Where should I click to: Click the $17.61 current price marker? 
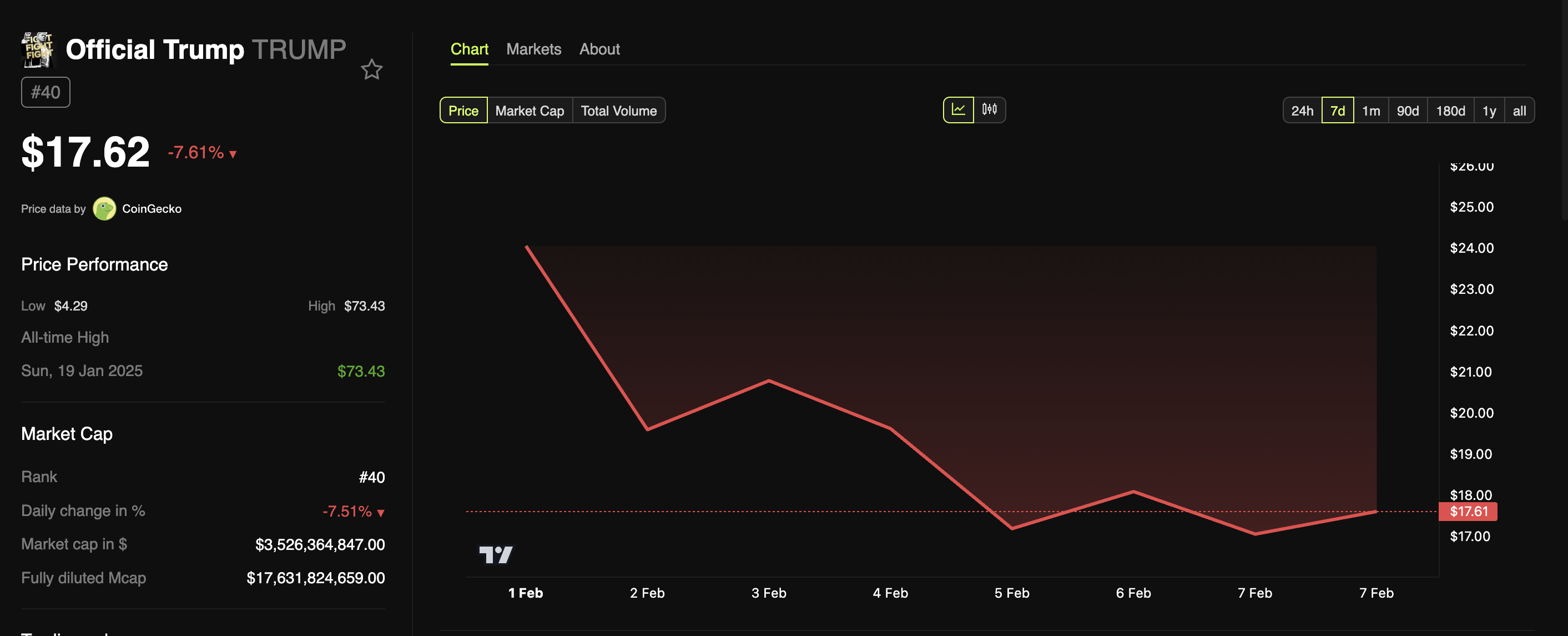[1468, 512]
